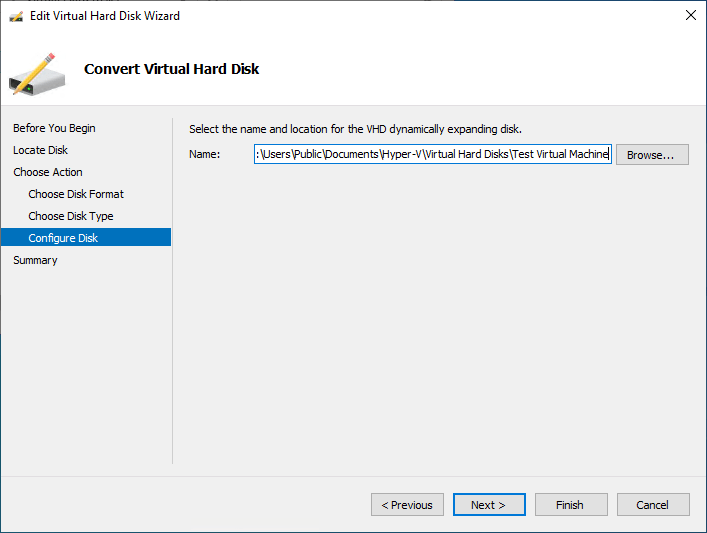Click the VHD dynamically expanding instruction text
Viewport: 707px width, 533px height.
click(x=355, y=129)
